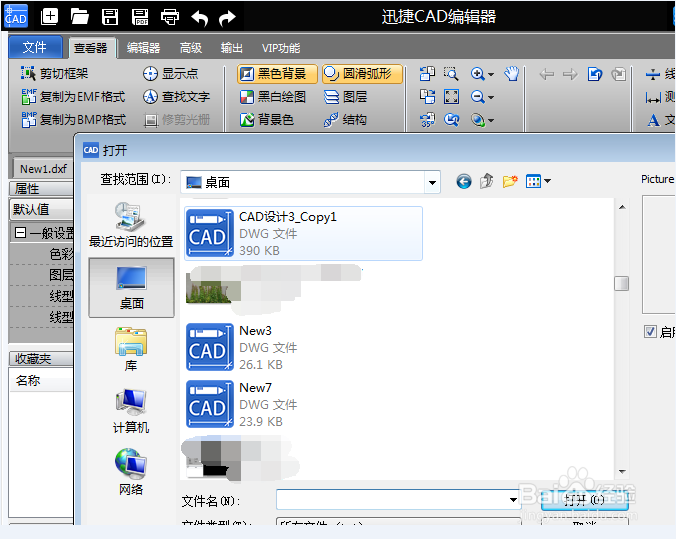
Task: Open 最近访问的位置 in places bar
Action: pos(131,225)
